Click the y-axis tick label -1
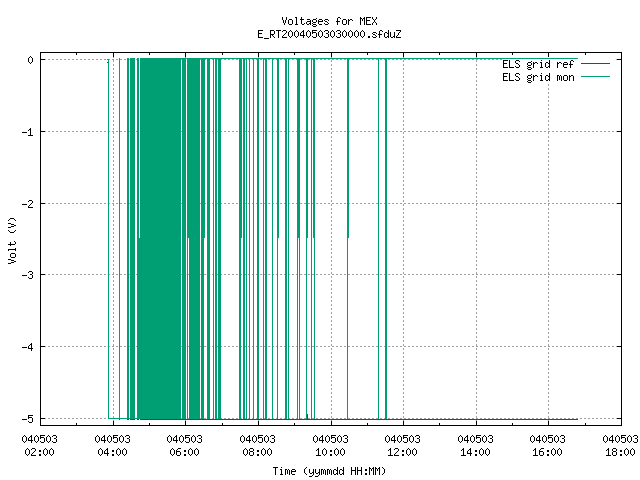The width and height of the screenshot is (640, 480). [x=28, y=132]
